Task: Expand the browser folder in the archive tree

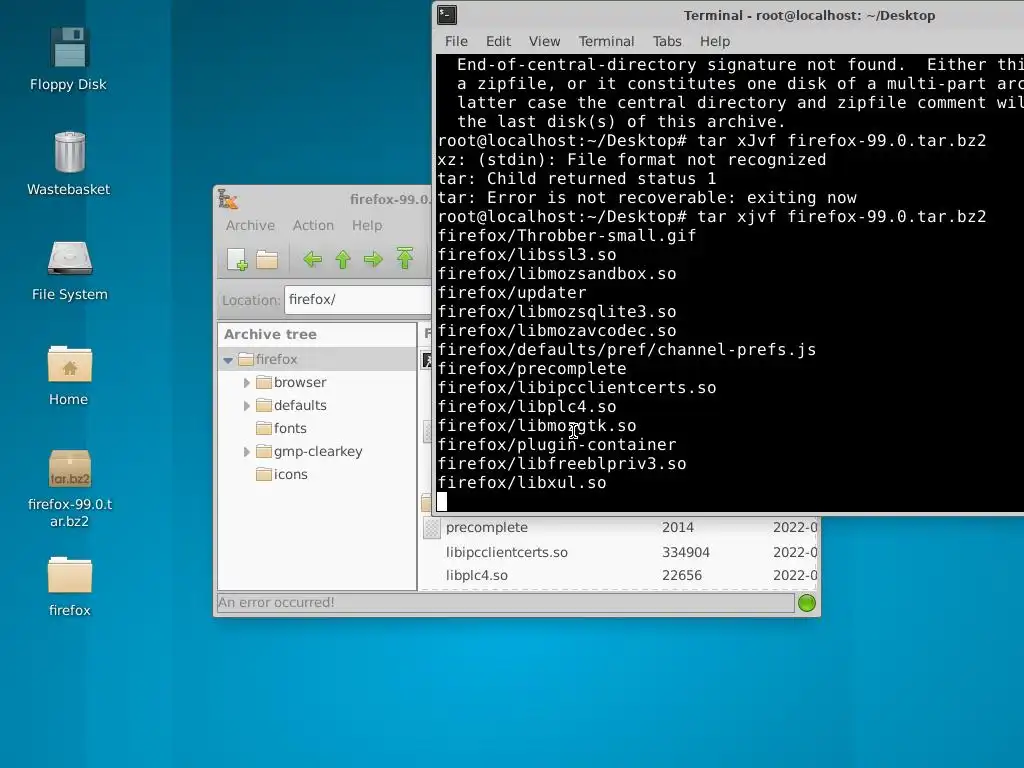Action: [x=247, y=383]
